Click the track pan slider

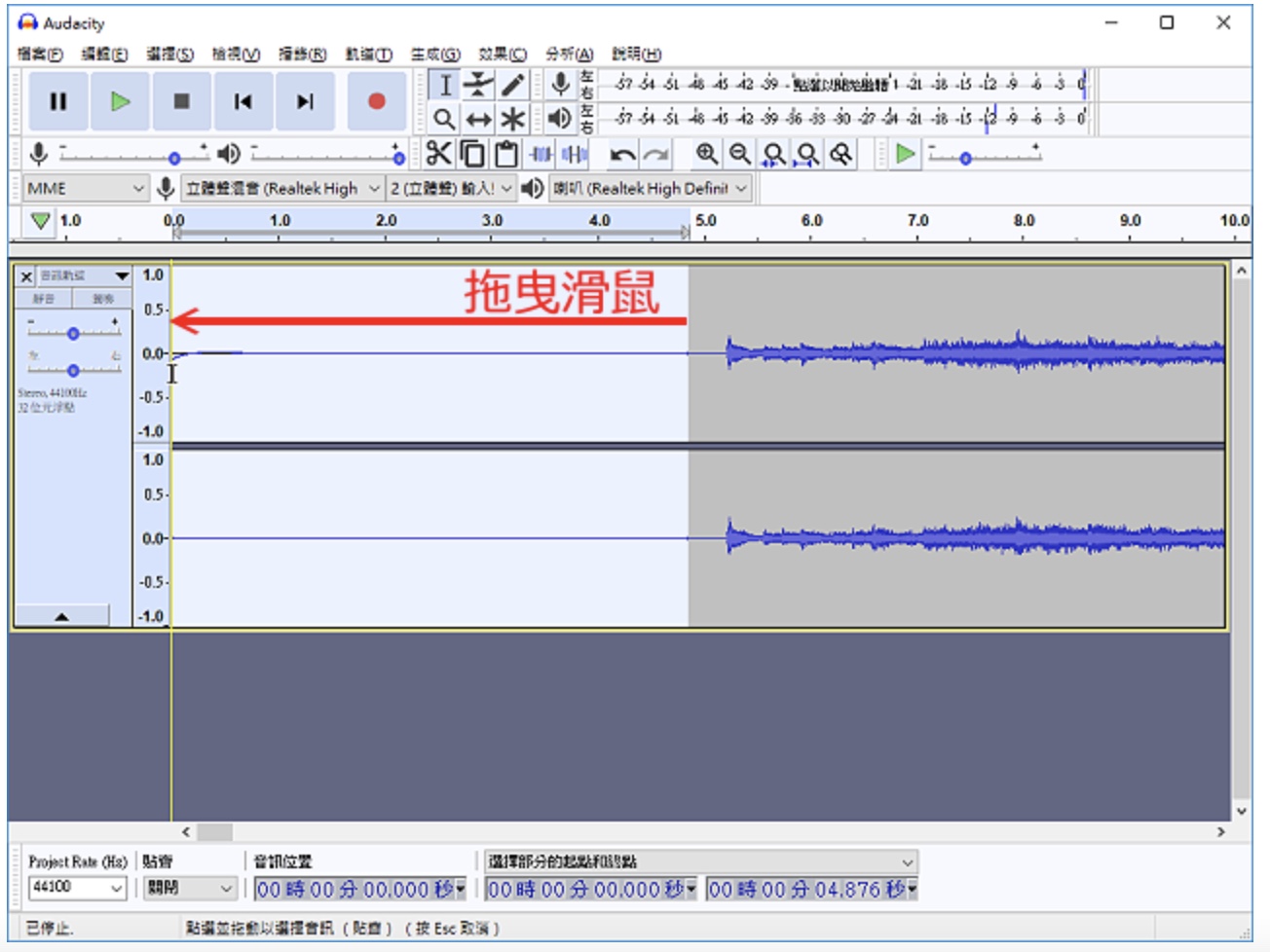pyautogui.click(x=73, y=370)
